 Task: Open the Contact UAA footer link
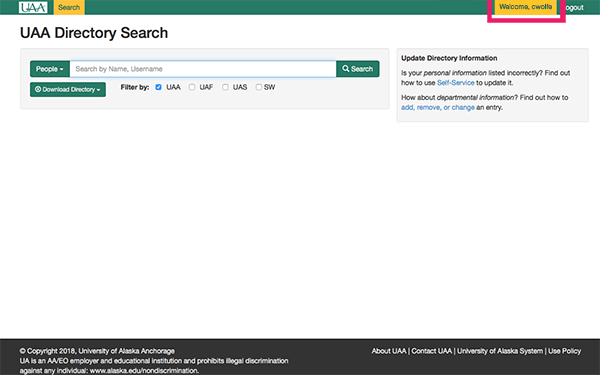(432, 351)
